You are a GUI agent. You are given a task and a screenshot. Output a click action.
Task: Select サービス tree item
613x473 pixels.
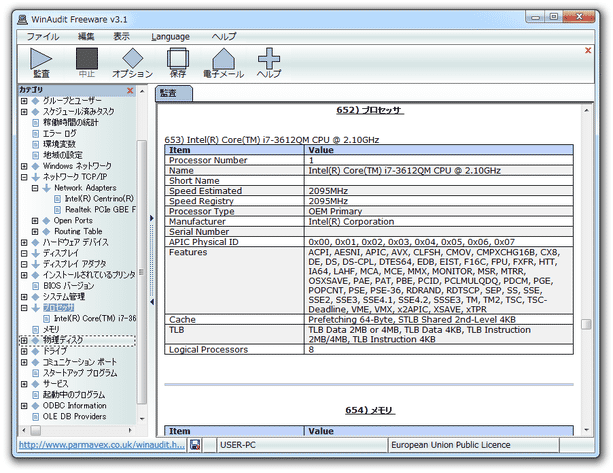click(x=56, y=384)
